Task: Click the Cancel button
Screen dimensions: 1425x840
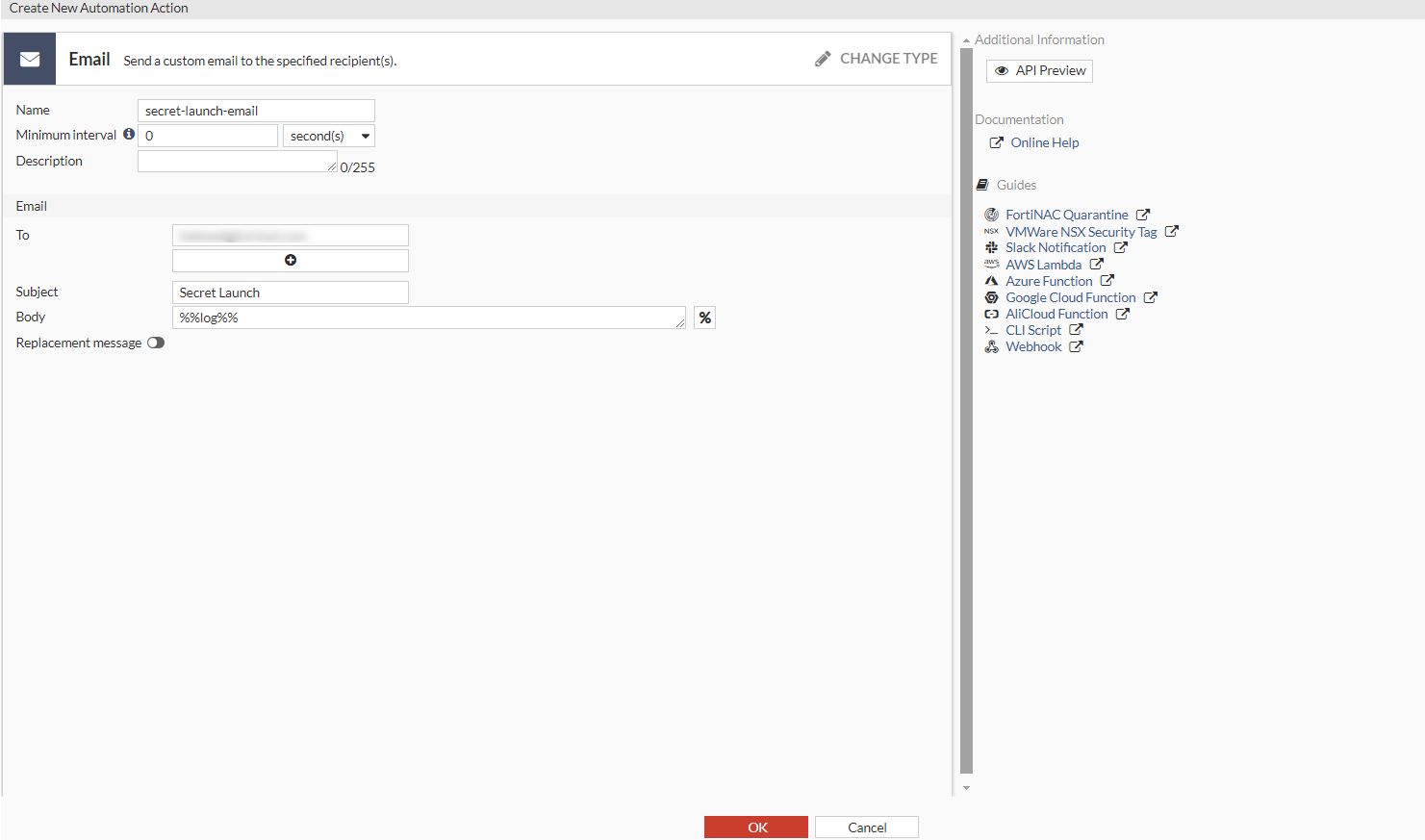Action: [867, 827]
